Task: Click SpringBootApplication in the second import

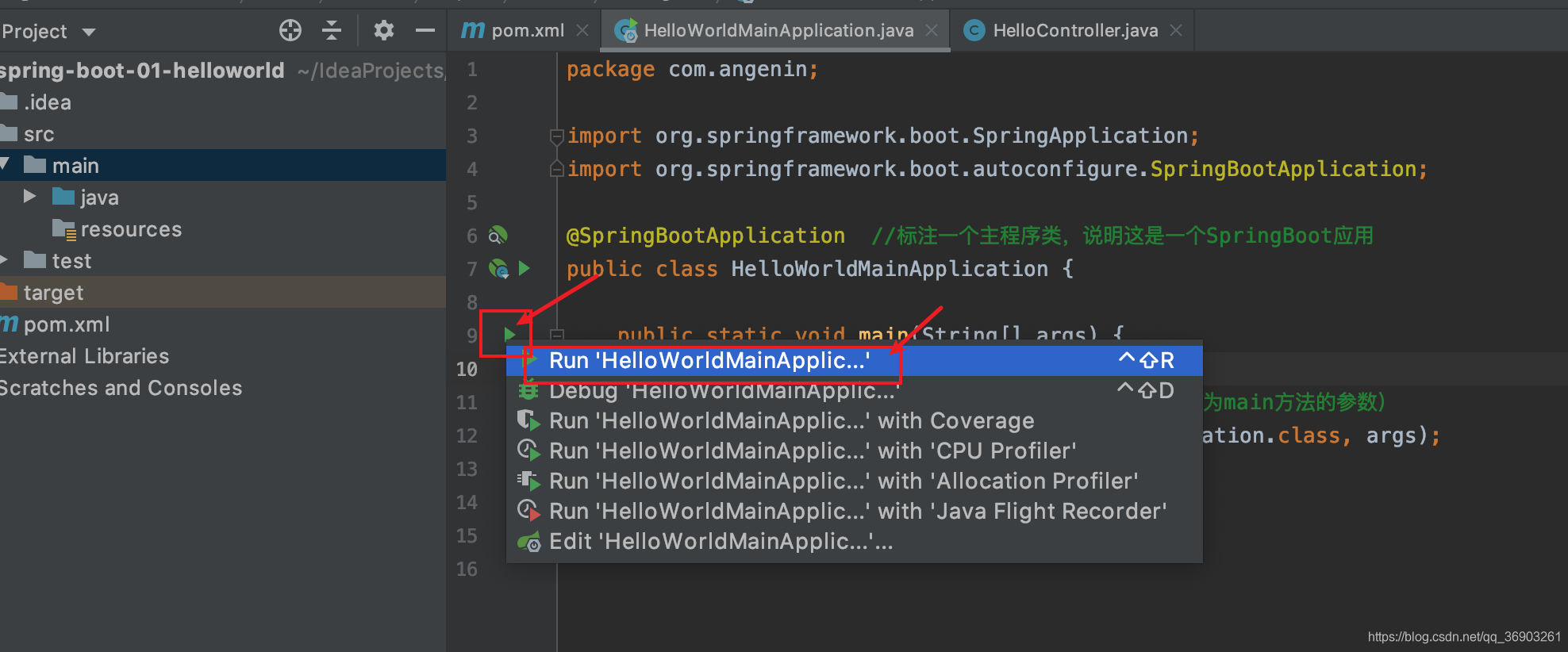Action: [x=1284, y=169]
